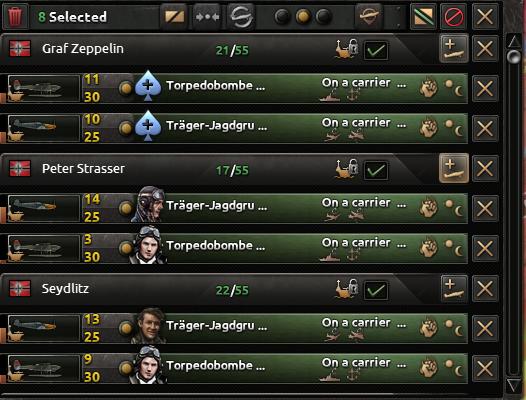Add an air wing to Peter Strasser
This screenshot has height=400, width=526.
click(454, 168)
